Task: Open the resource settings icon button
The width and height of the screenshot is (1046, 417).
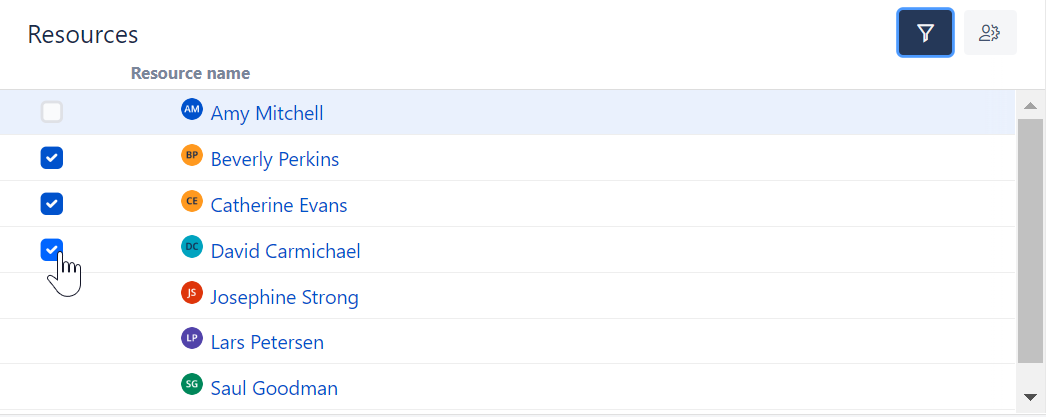Action: click(x=990, y=33)
